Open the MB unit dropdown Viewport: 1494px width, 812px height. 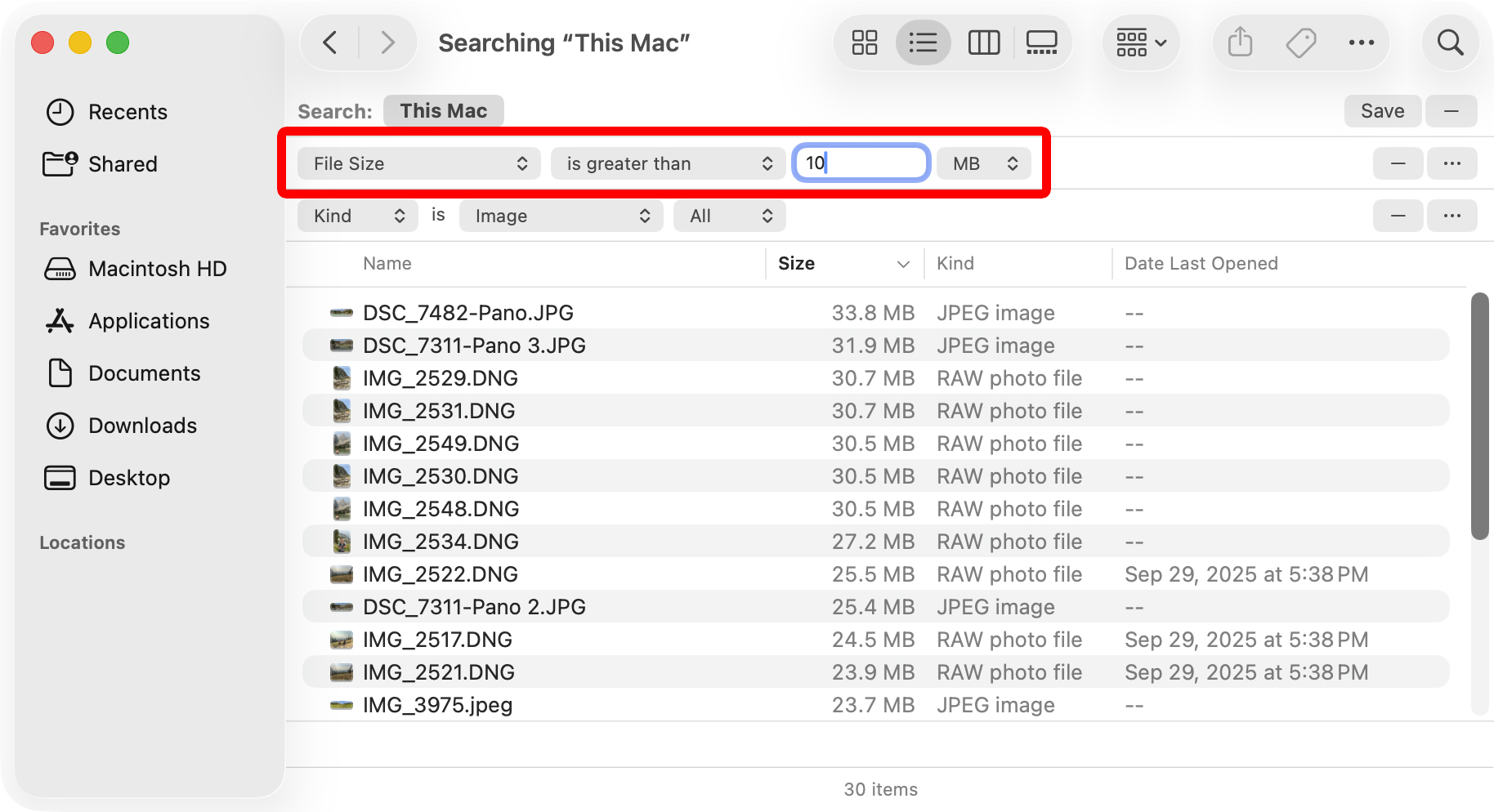tap(982, 163)
